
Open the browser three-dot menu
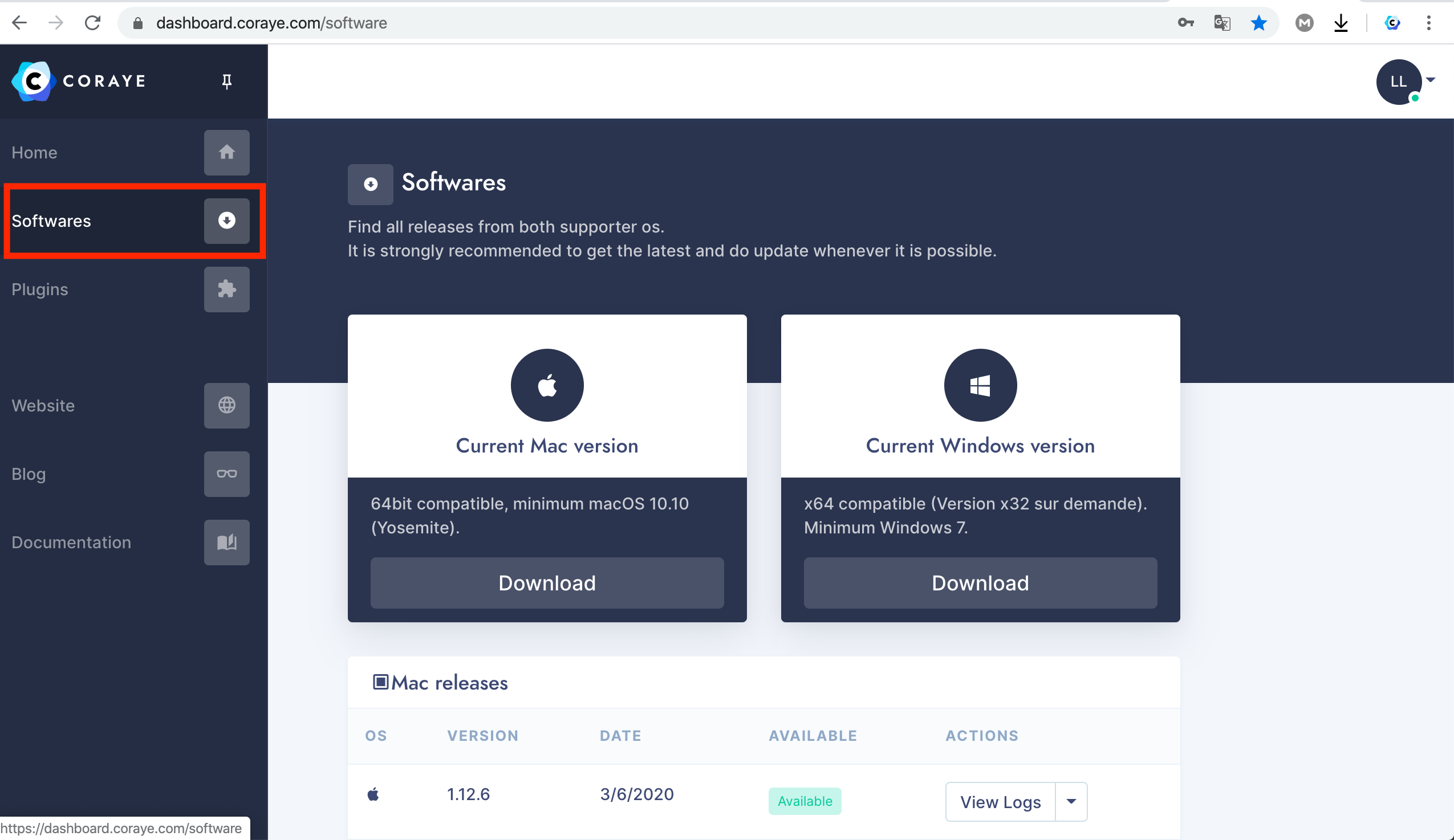1428,23
